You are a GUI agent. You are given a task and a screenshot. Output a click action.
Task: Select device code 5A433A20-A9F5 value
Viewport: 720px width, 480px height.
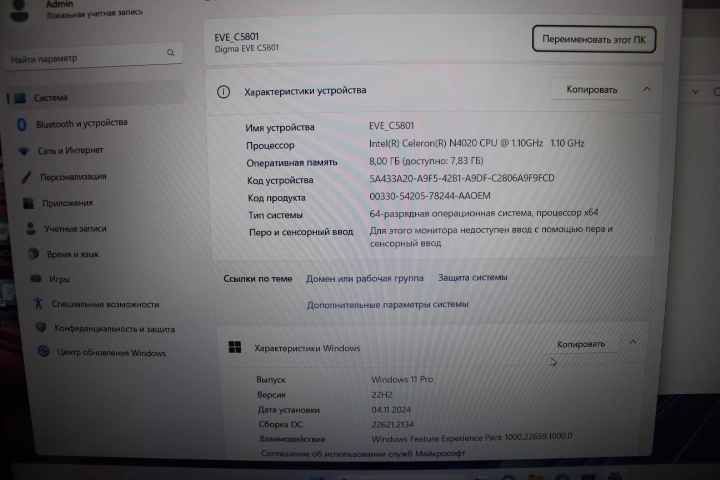(x=461, y=178)
